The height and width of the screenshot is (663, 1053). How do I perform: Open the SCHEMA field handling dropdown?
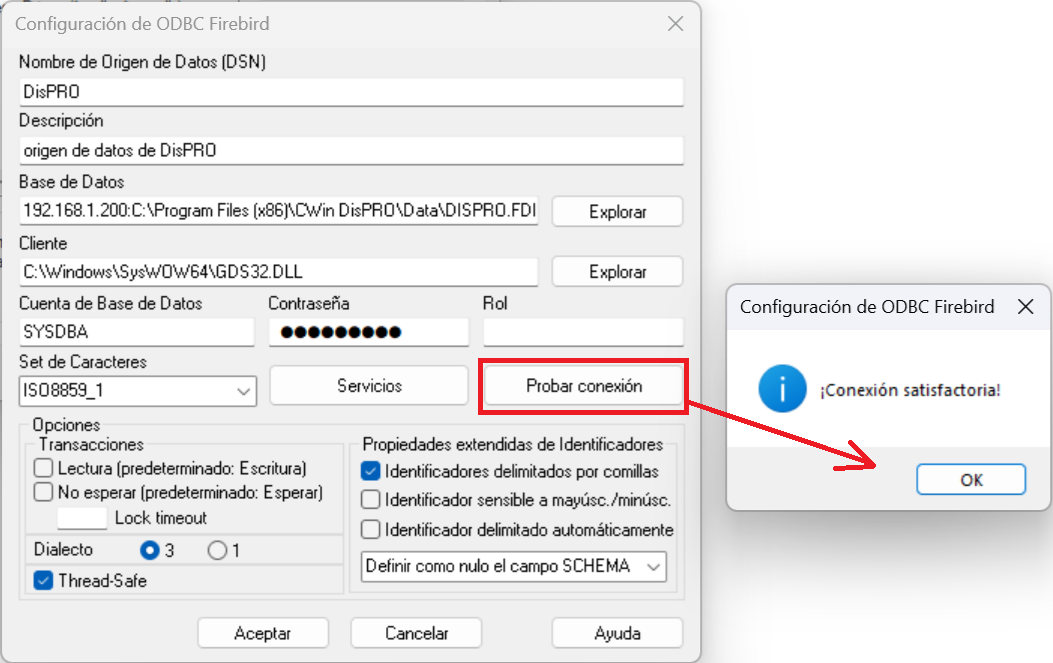pos(654,567)
